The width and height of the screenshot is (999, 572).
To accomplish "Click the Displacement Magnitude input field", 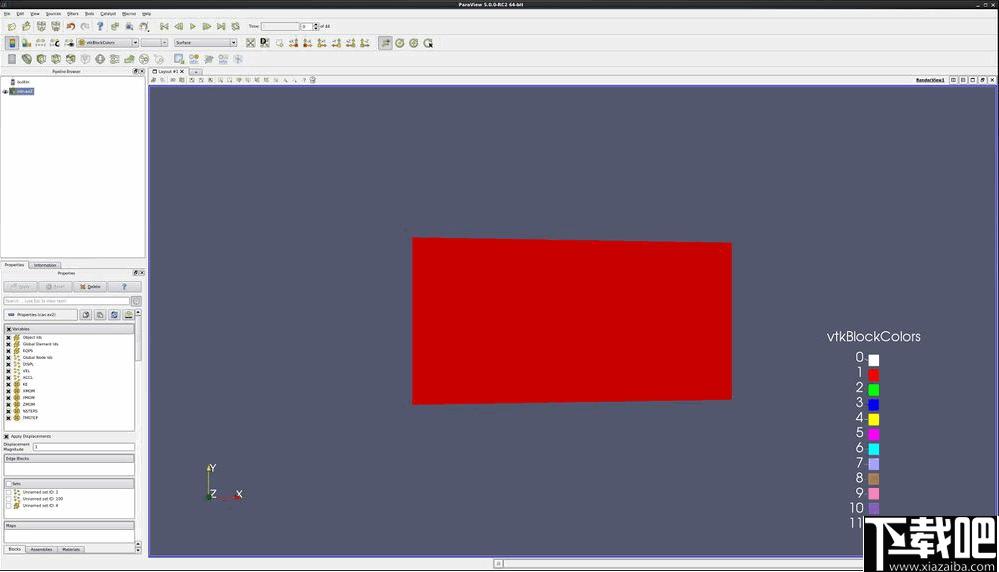I will click(x=83, y=447).
